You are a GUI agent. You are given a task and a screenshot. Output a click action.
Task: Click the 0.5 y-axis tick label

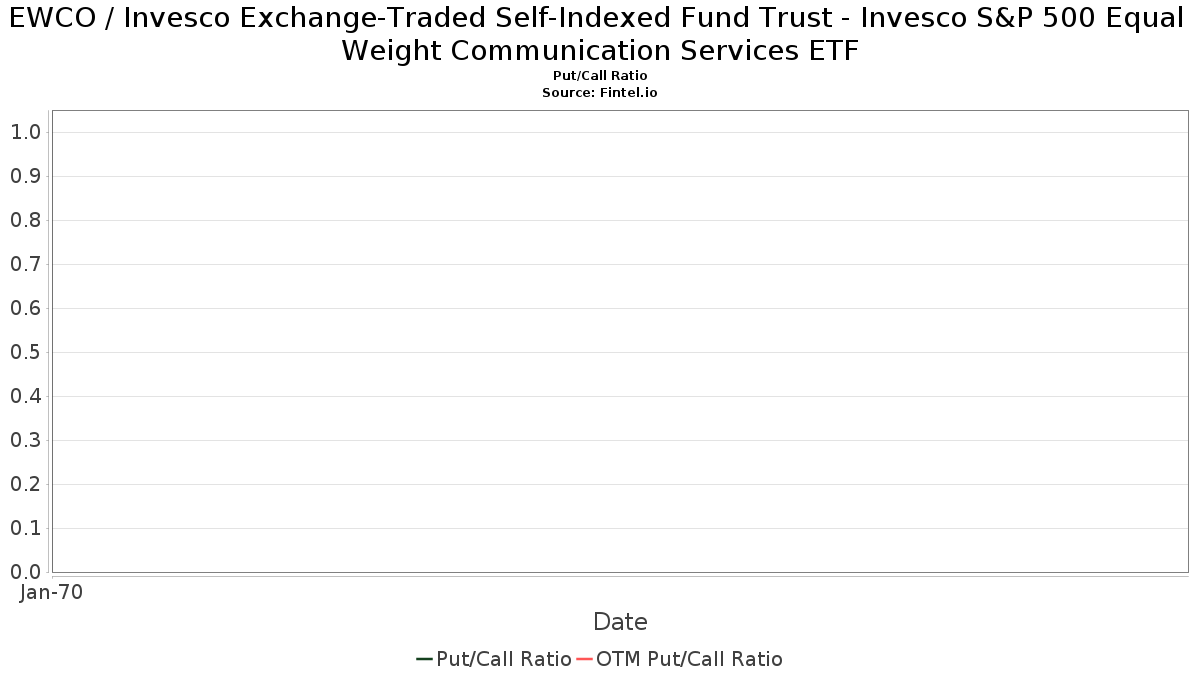click(25, 352)
